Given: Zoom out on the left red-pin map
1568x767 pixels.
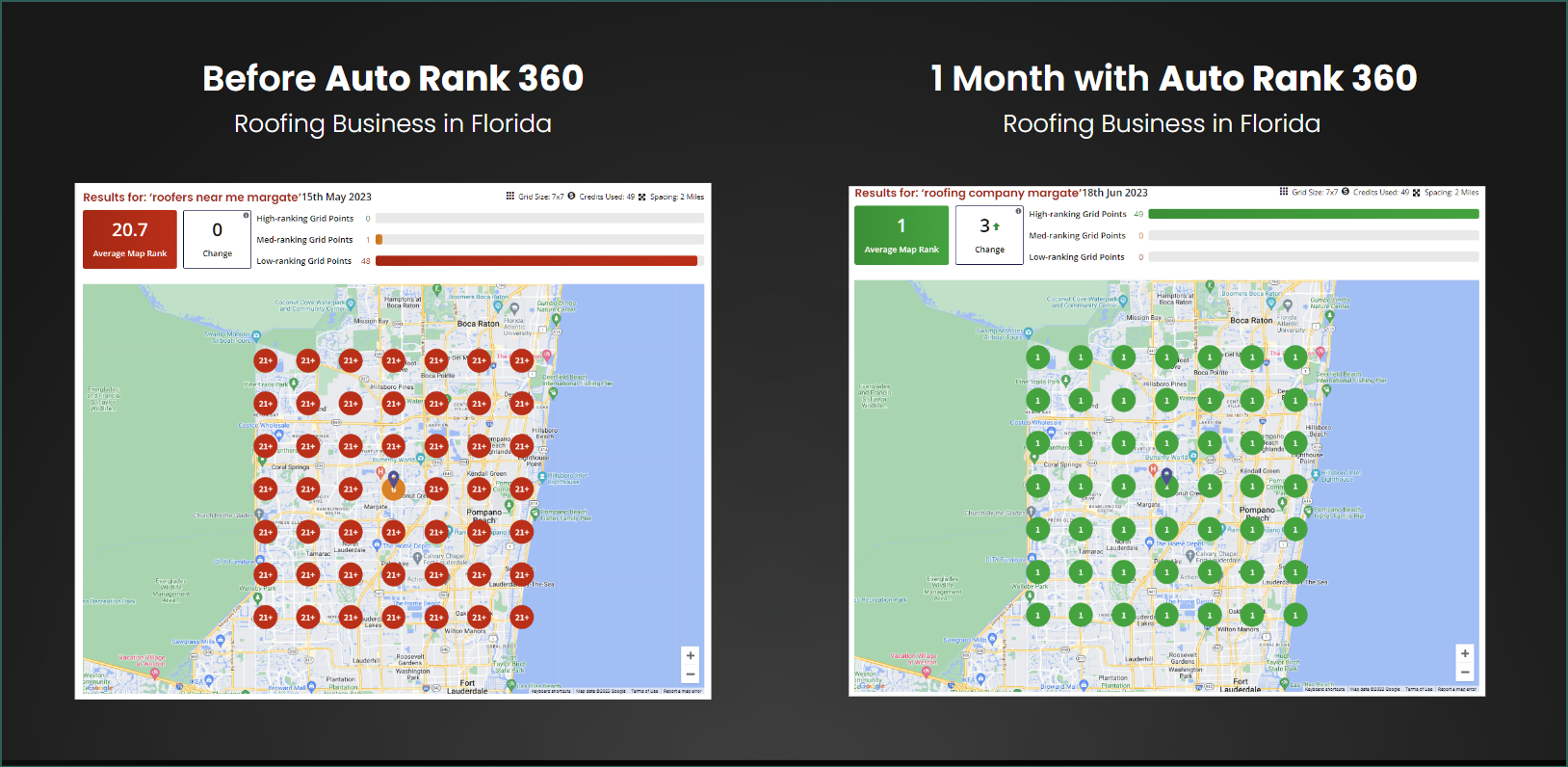Looking at the screenshot, I should 690,674.
